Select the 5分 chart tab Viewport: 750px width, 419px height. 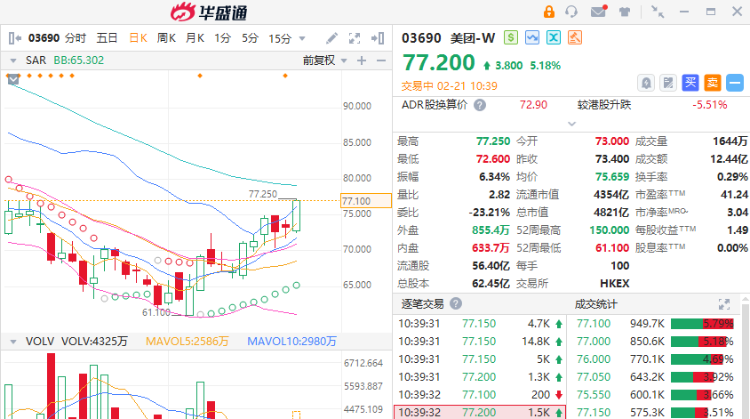coord(250,38)
